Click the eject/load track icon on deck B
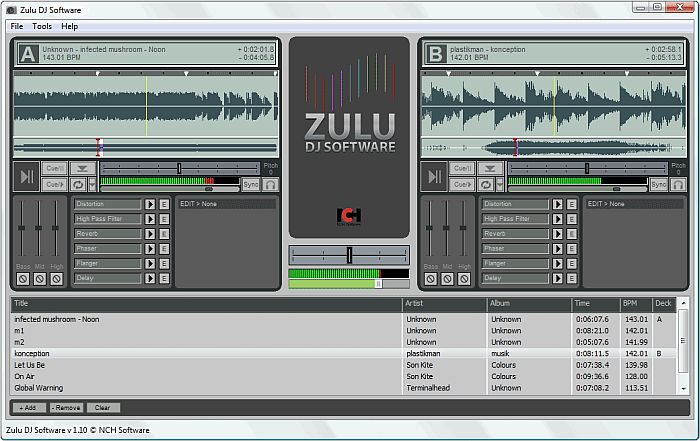Viewport: 700px width, 441px height. [486, 168]
